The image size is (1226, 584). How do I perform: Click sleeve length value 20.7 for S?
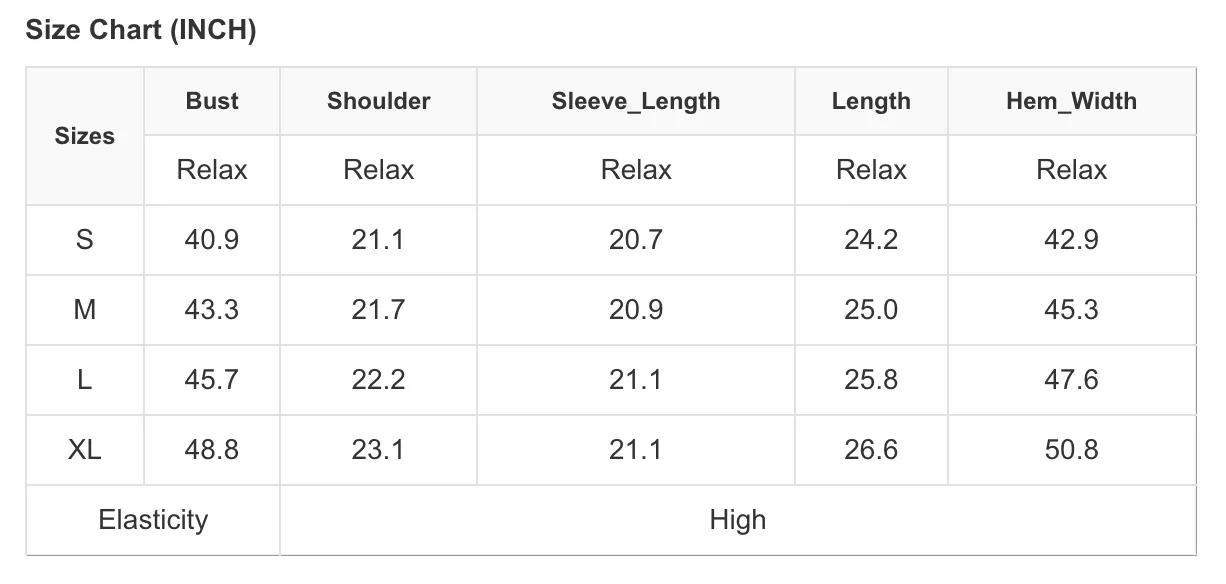pyautogui.click(x=636, y=240)
